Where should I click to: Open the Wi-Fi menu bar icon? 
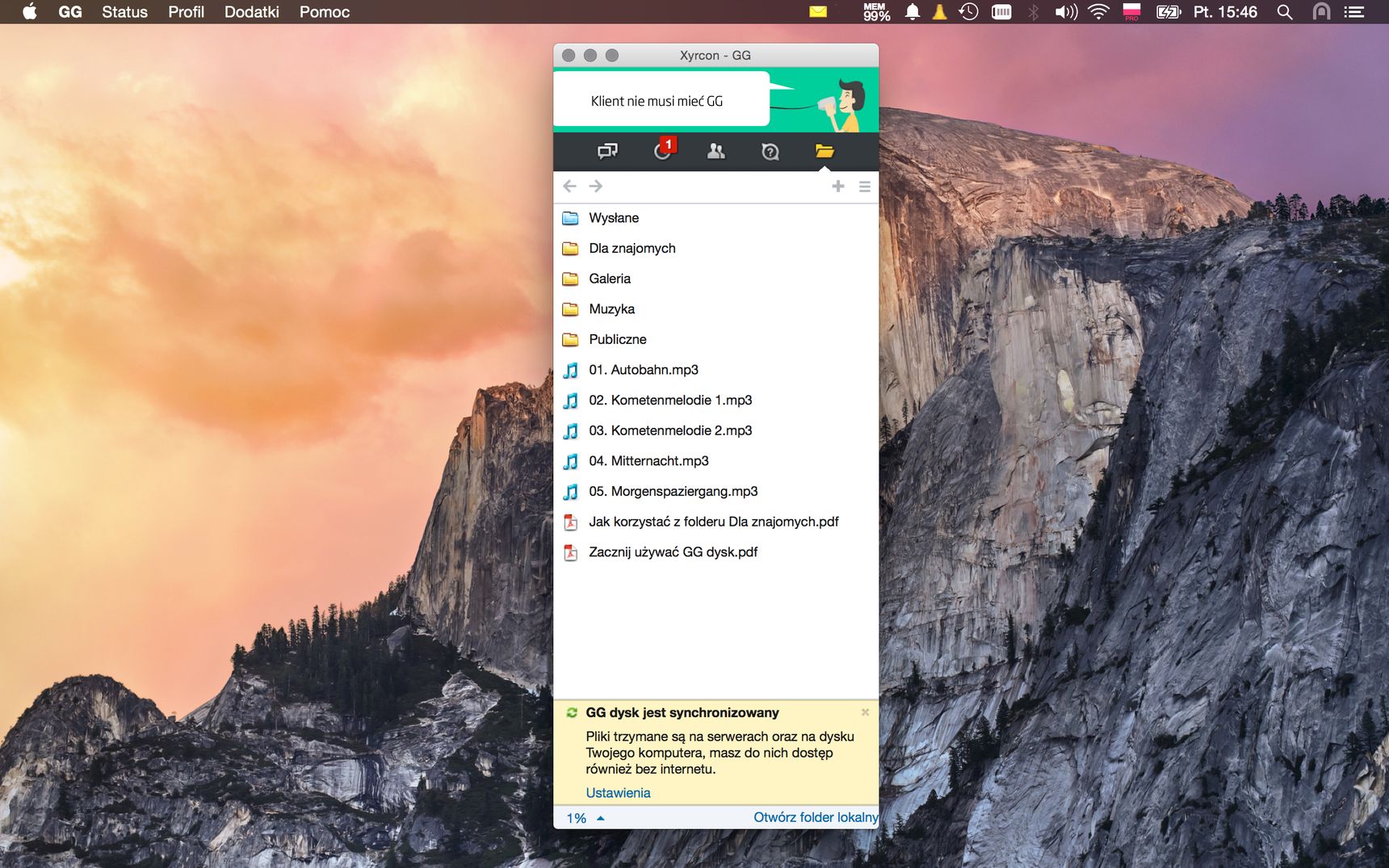tap(1098, 11)
